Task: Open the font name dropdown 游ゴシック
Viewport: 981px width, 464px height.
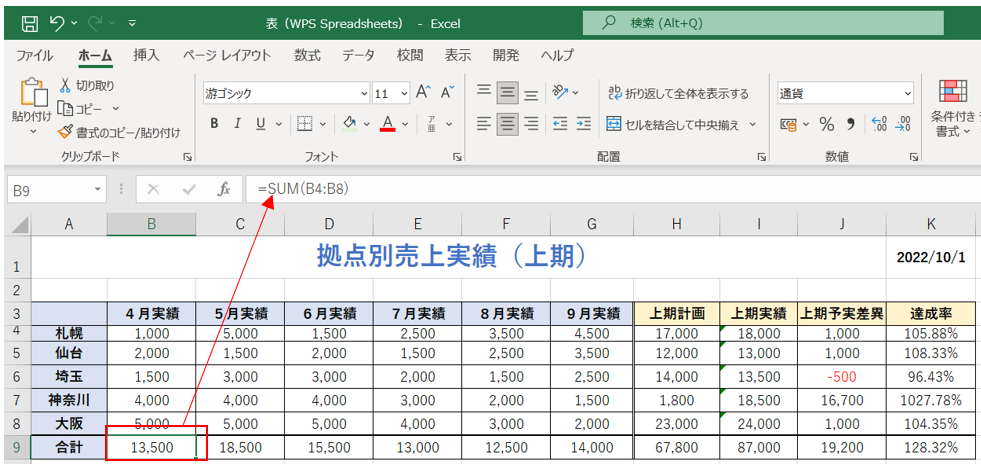Action: tap(285, 93)
